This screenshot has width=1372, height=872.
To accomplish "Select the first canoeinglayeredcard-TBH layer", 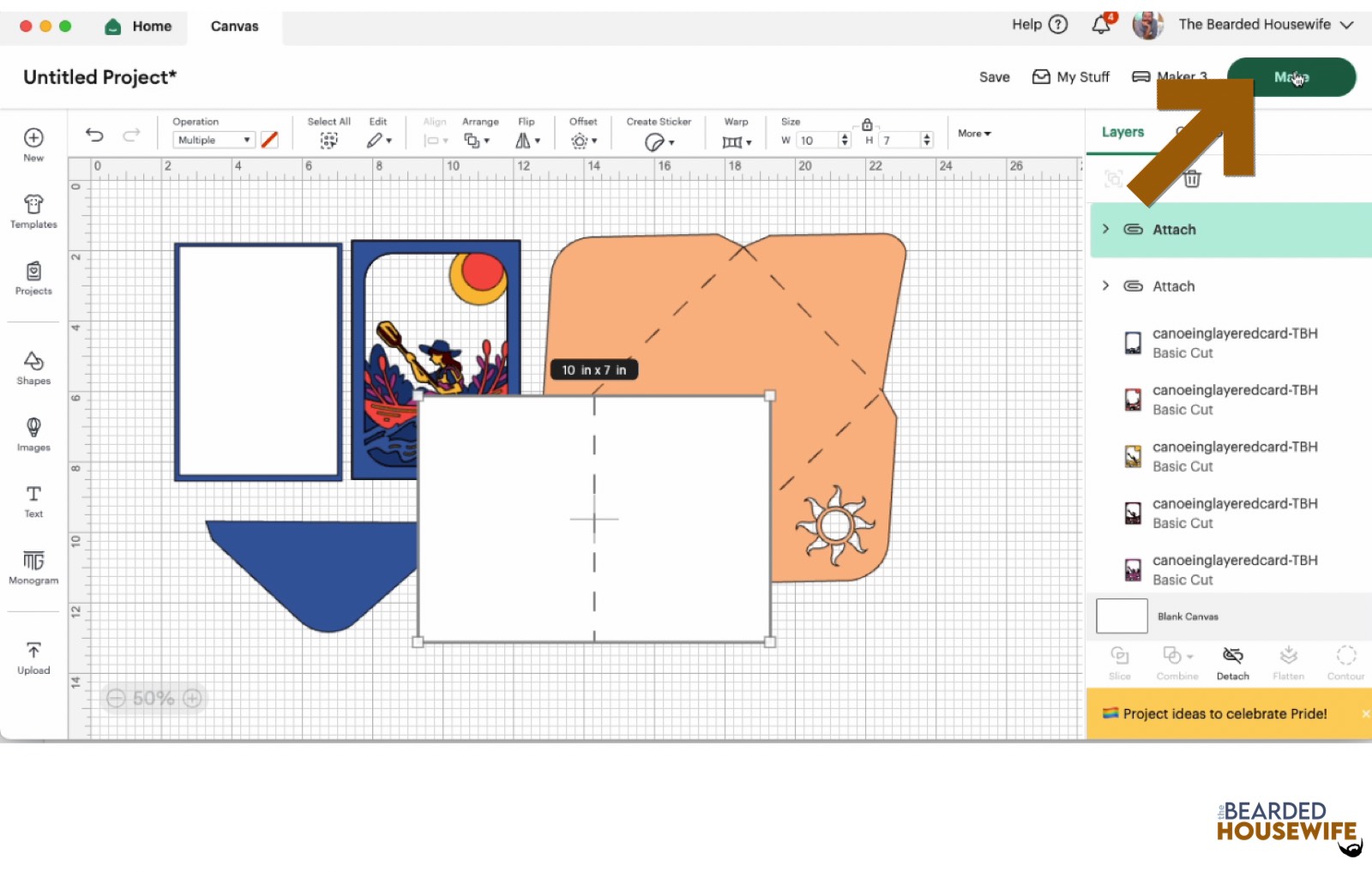I will [1231, 343].
